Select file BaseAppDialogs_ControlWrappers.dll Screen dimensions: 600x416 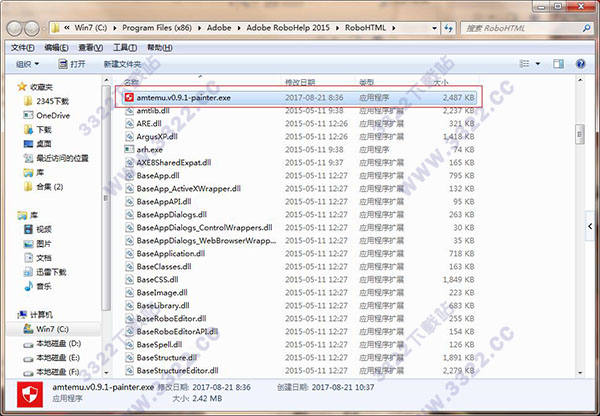coord(204,228)
